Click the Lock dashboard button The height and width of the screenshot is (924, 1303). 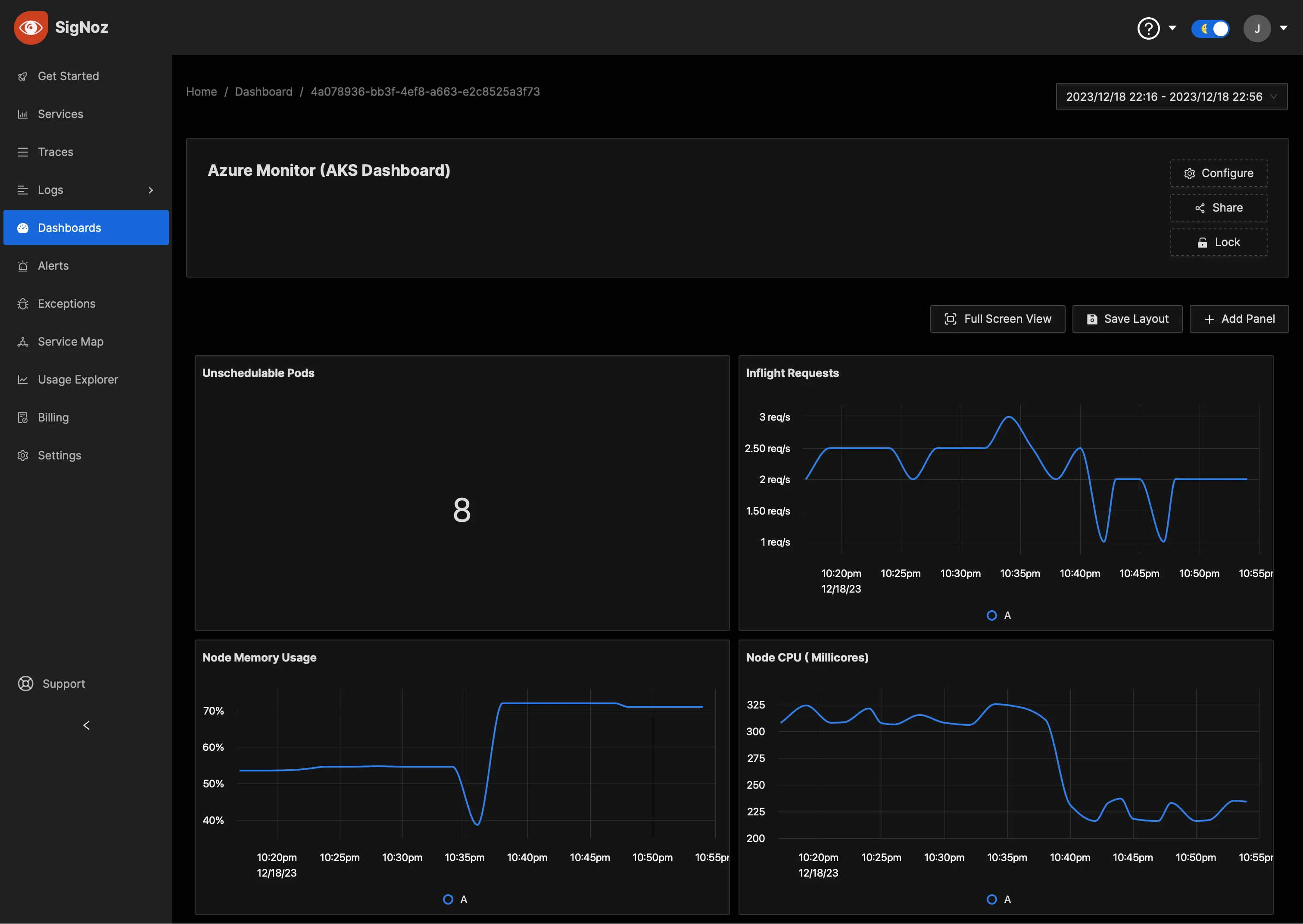[x=1218, y=242]
